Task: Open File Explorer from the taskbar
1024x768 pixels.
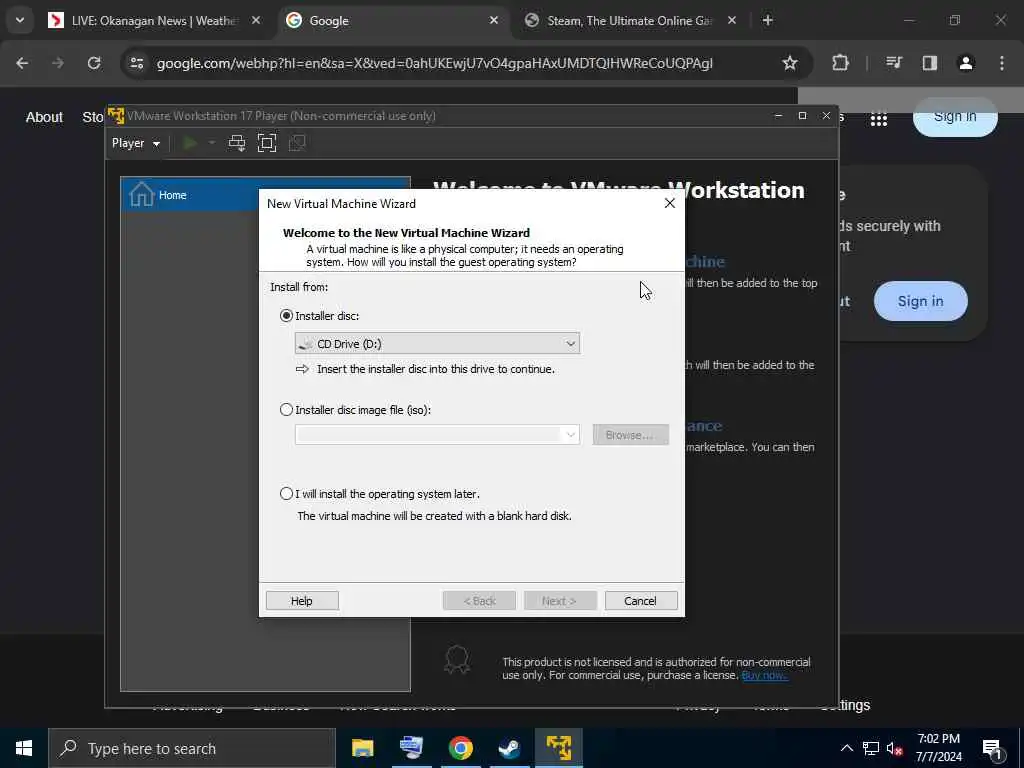Action: [362, 748]
